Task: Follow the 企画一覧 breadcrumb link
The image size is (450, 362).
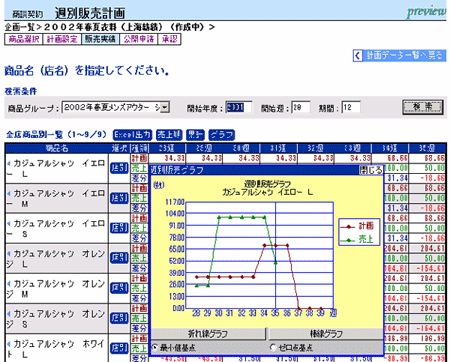Action: click(x=20, y=27)
